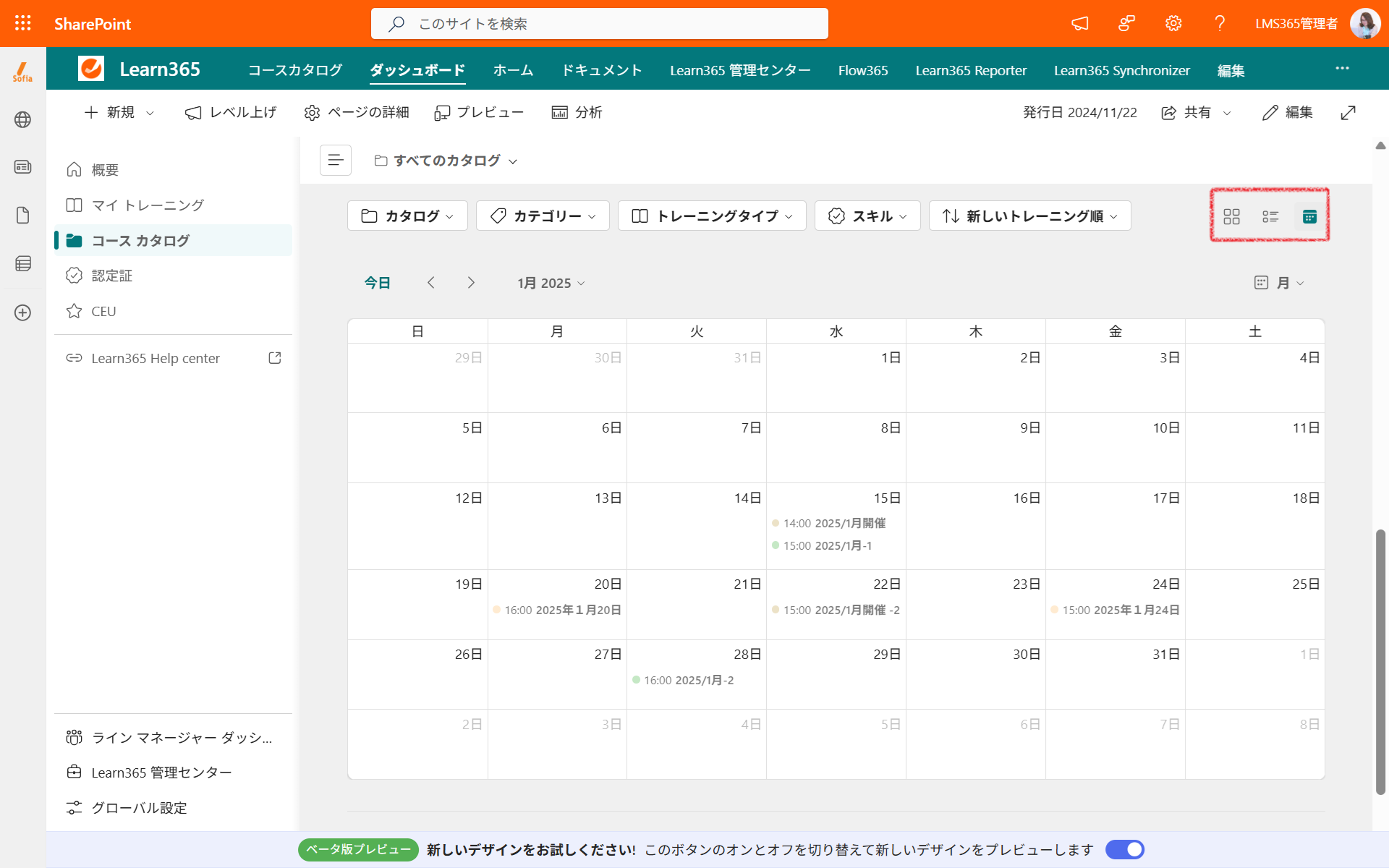
Task: Switch to grid tile view
Action: point(1231,216)
